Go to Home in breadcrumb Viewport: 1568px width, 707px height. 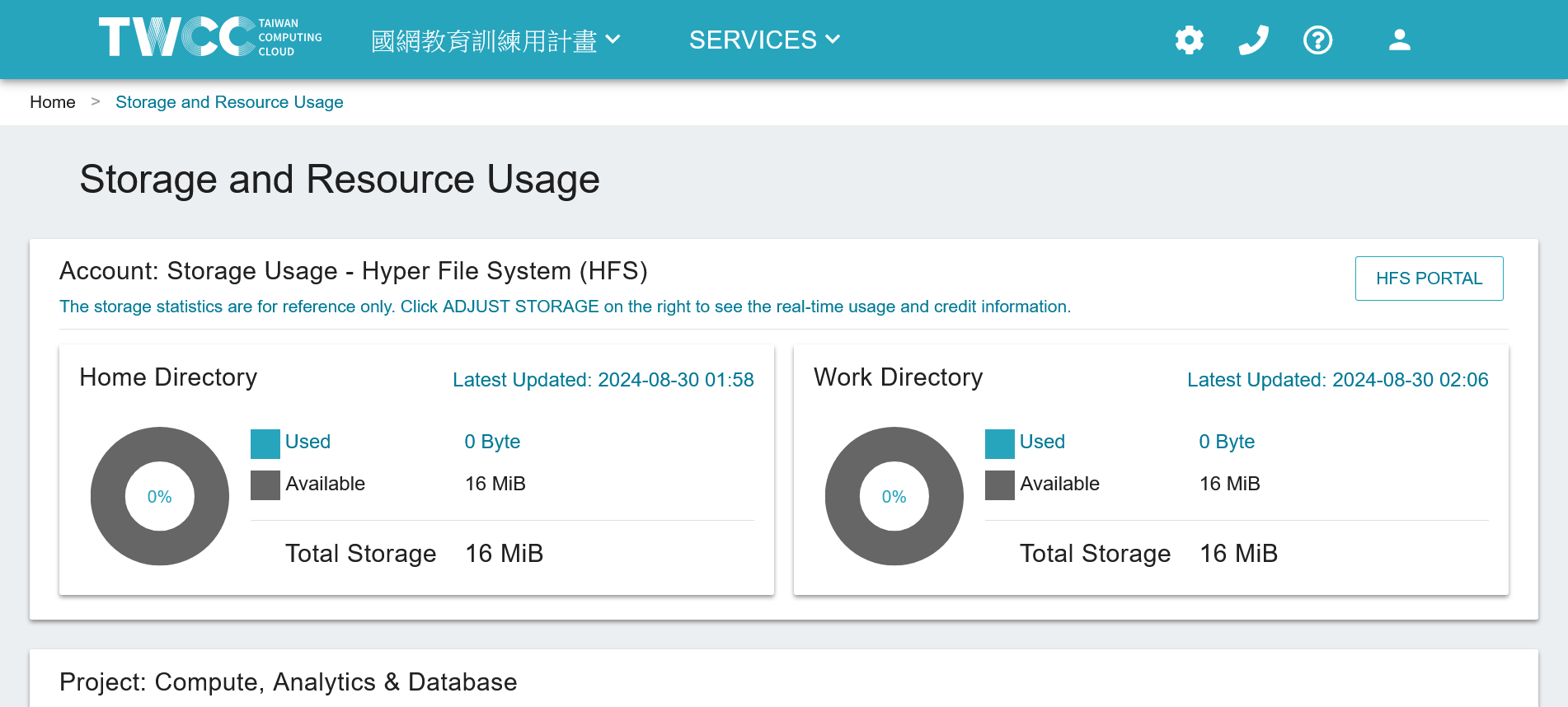click(53, 102)
